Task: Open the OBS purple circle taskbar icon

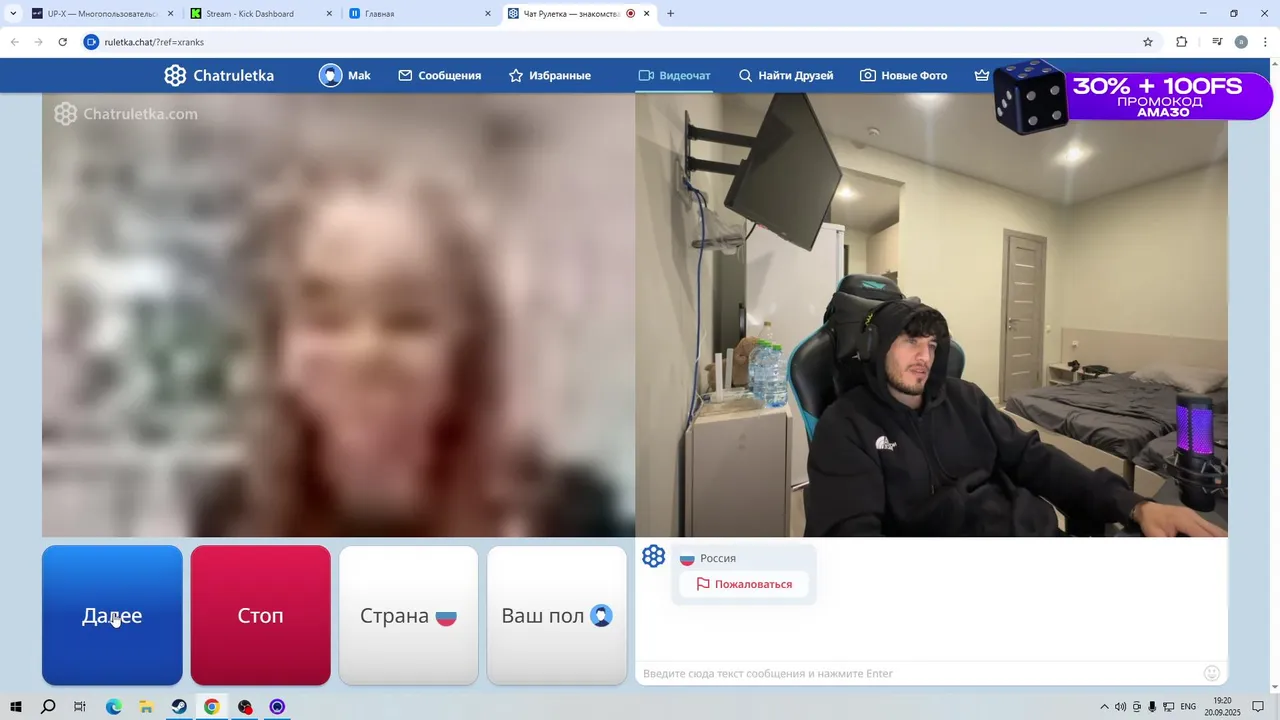Action: [277, 707]
